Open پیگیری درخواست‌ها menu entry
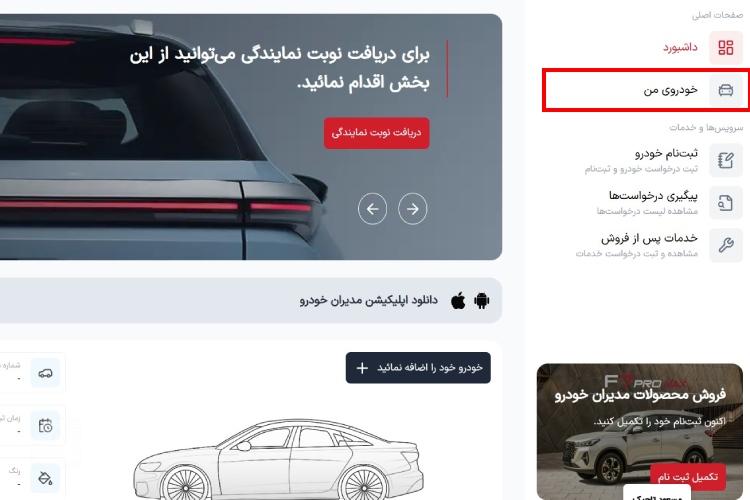 653,196
